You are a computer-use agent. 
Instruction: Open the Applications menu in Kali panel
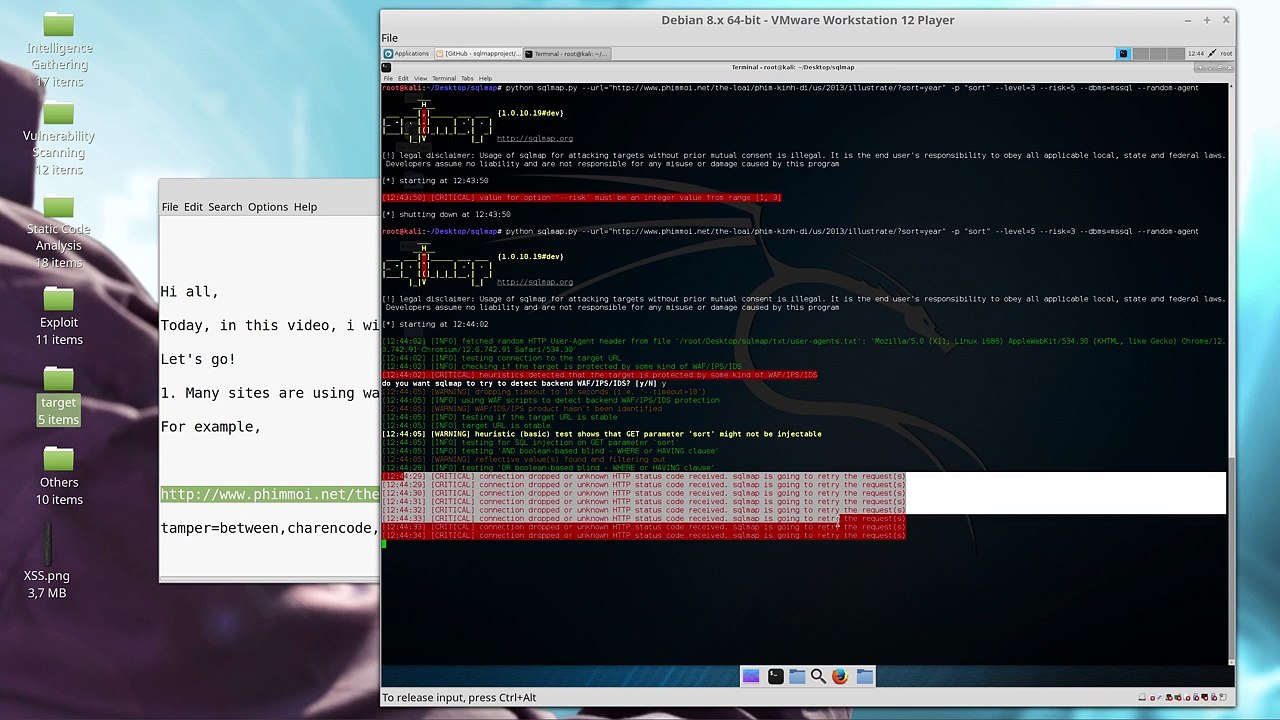[x=407, y=54]
